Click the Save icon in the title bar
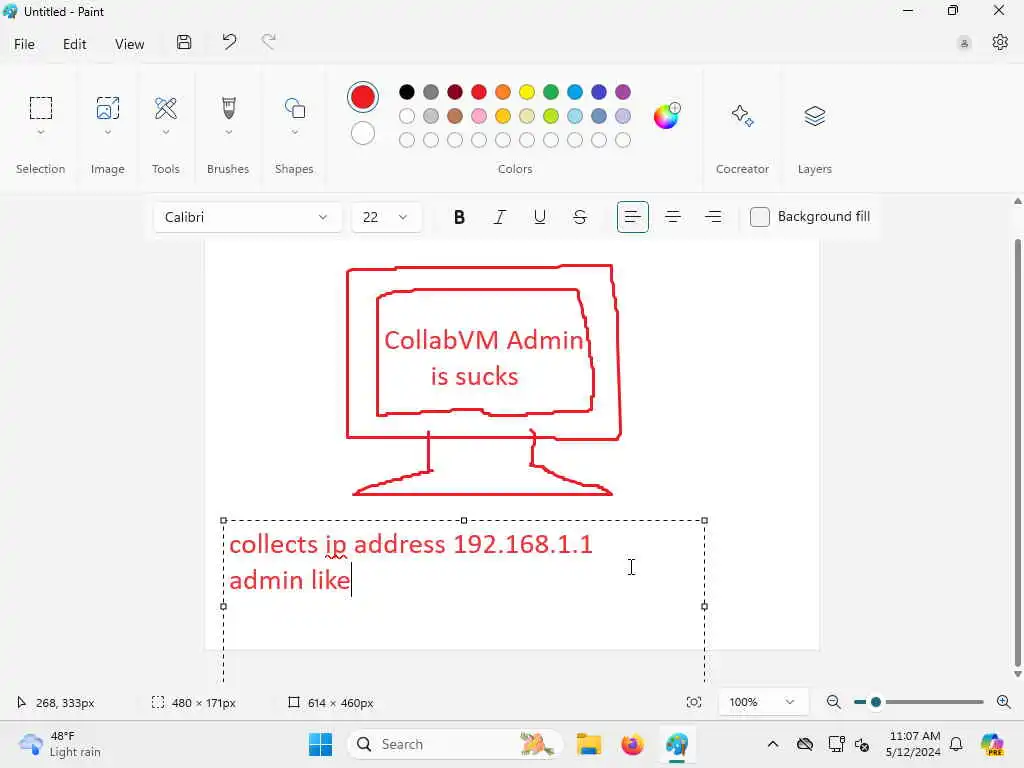 pos(184,42)
